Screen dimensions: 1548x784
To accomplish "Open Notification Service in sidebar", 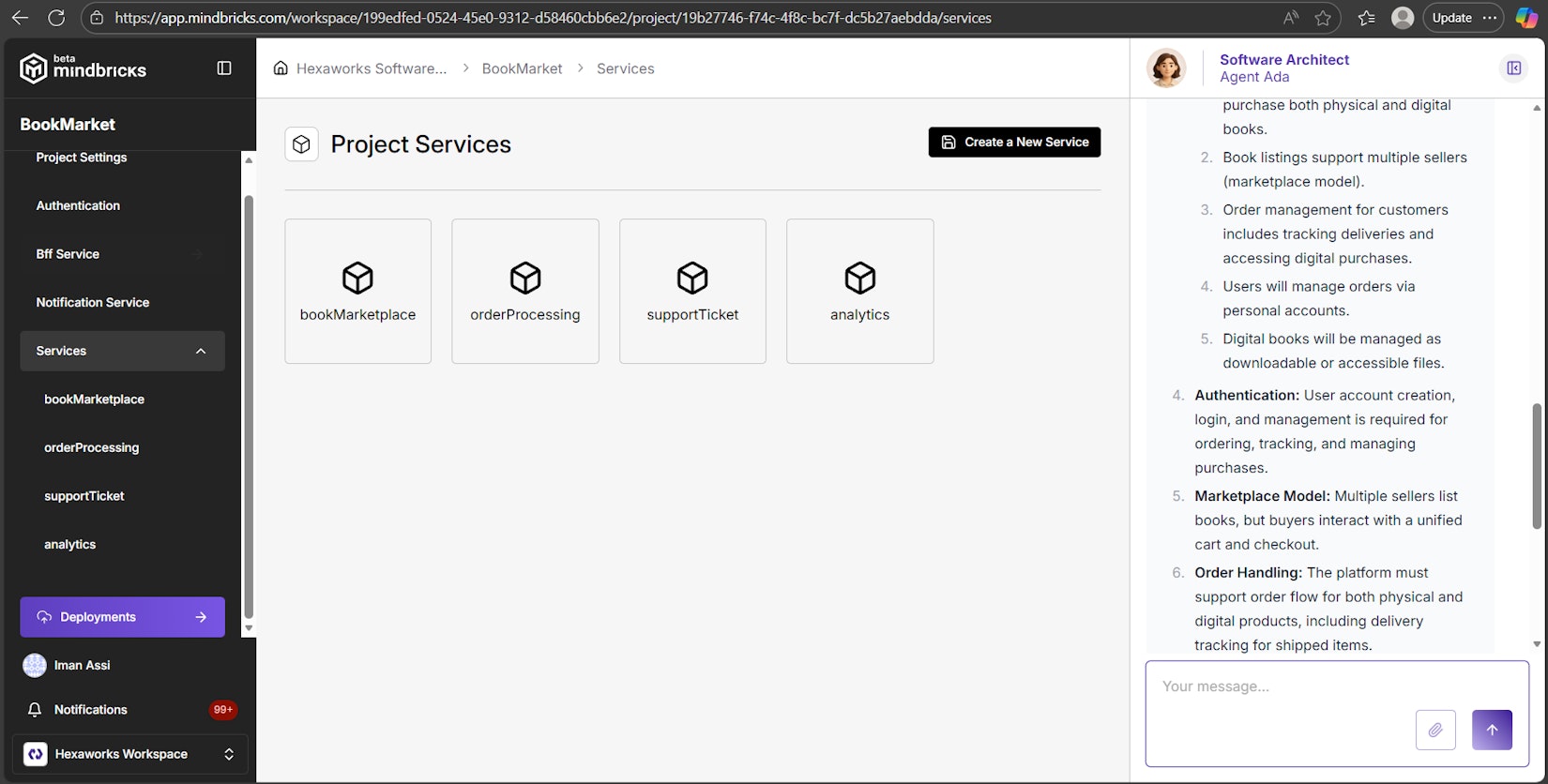I will tap(92, 302).
